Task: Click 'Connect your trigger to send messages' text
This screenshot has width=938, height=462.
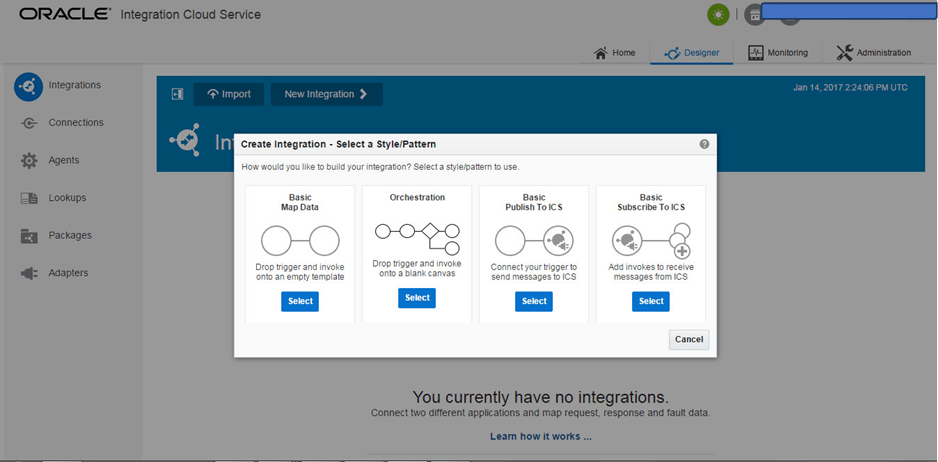Action: click(534, 272)
